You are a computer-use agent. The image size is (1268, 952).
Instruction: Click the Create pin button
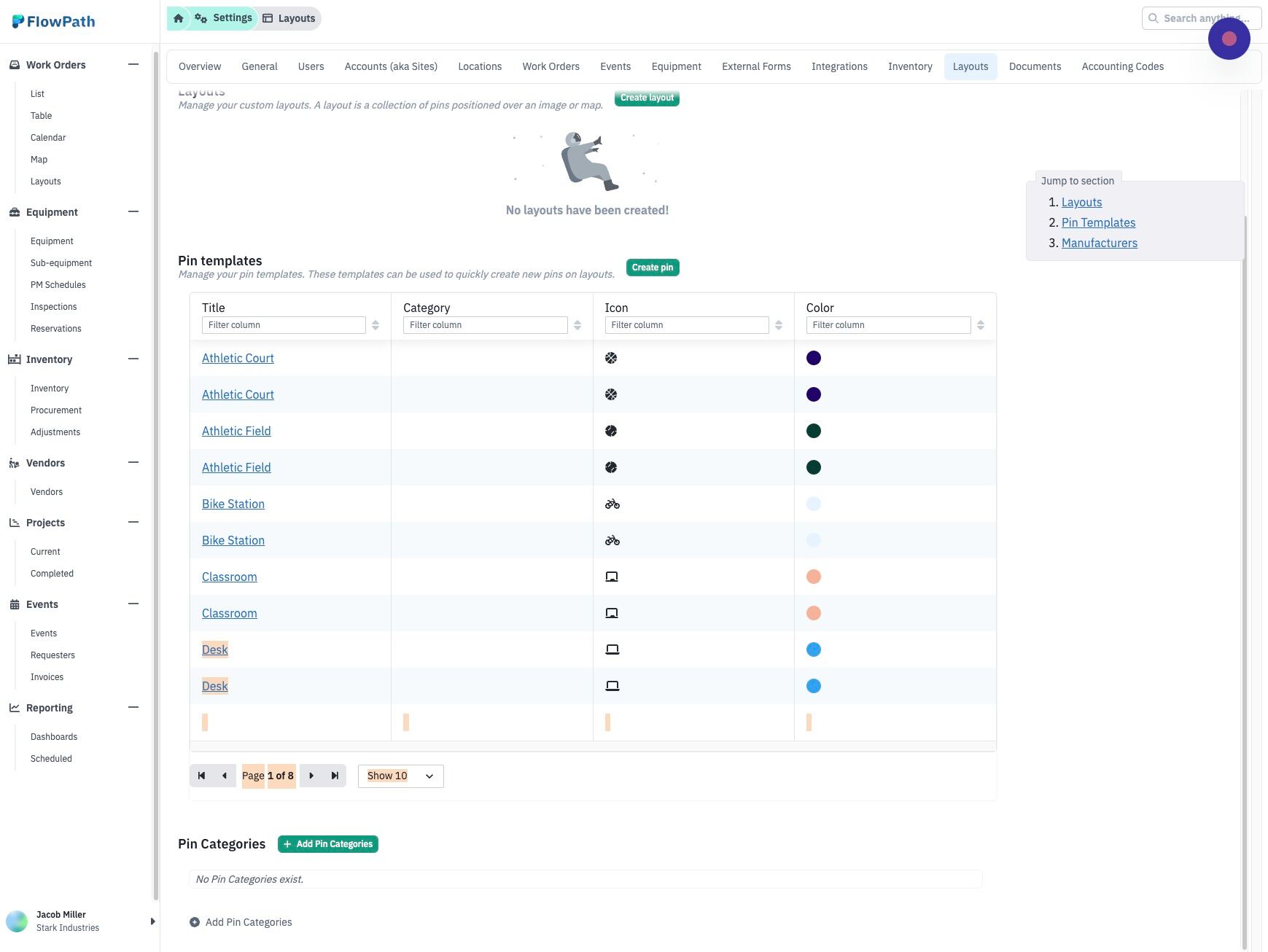653,268
